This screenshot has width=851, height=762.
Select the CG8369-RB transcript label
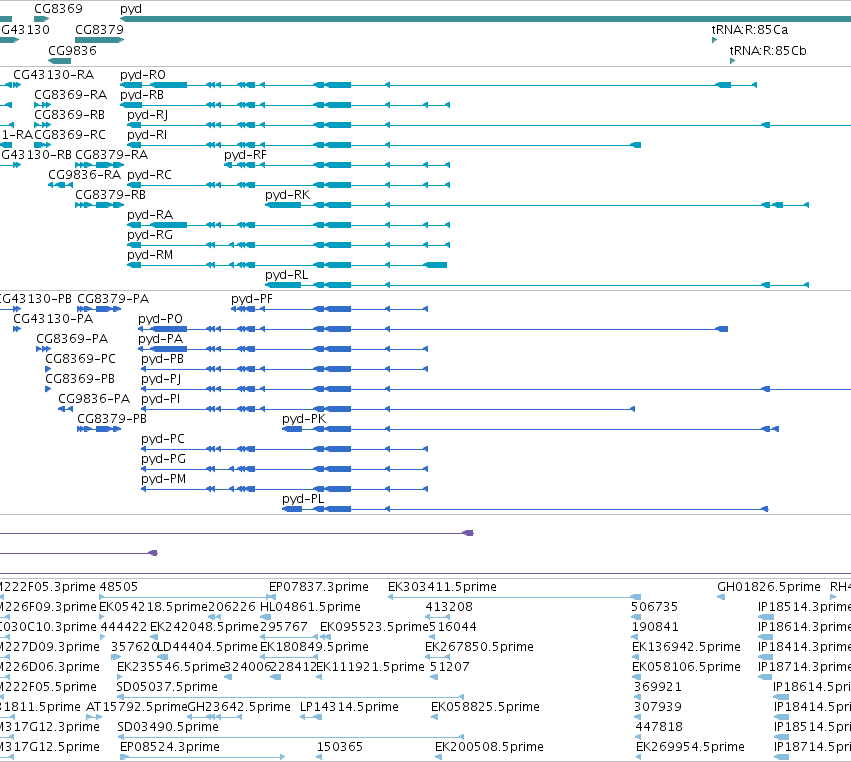[x=69, y=115]
